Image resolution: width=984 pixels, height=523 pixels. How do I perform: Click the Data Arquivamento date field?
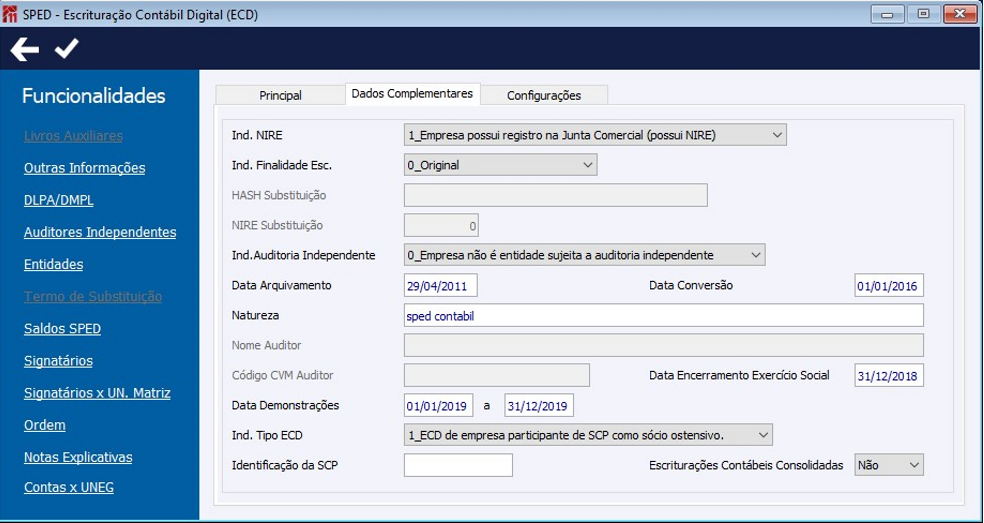(441, 286)
